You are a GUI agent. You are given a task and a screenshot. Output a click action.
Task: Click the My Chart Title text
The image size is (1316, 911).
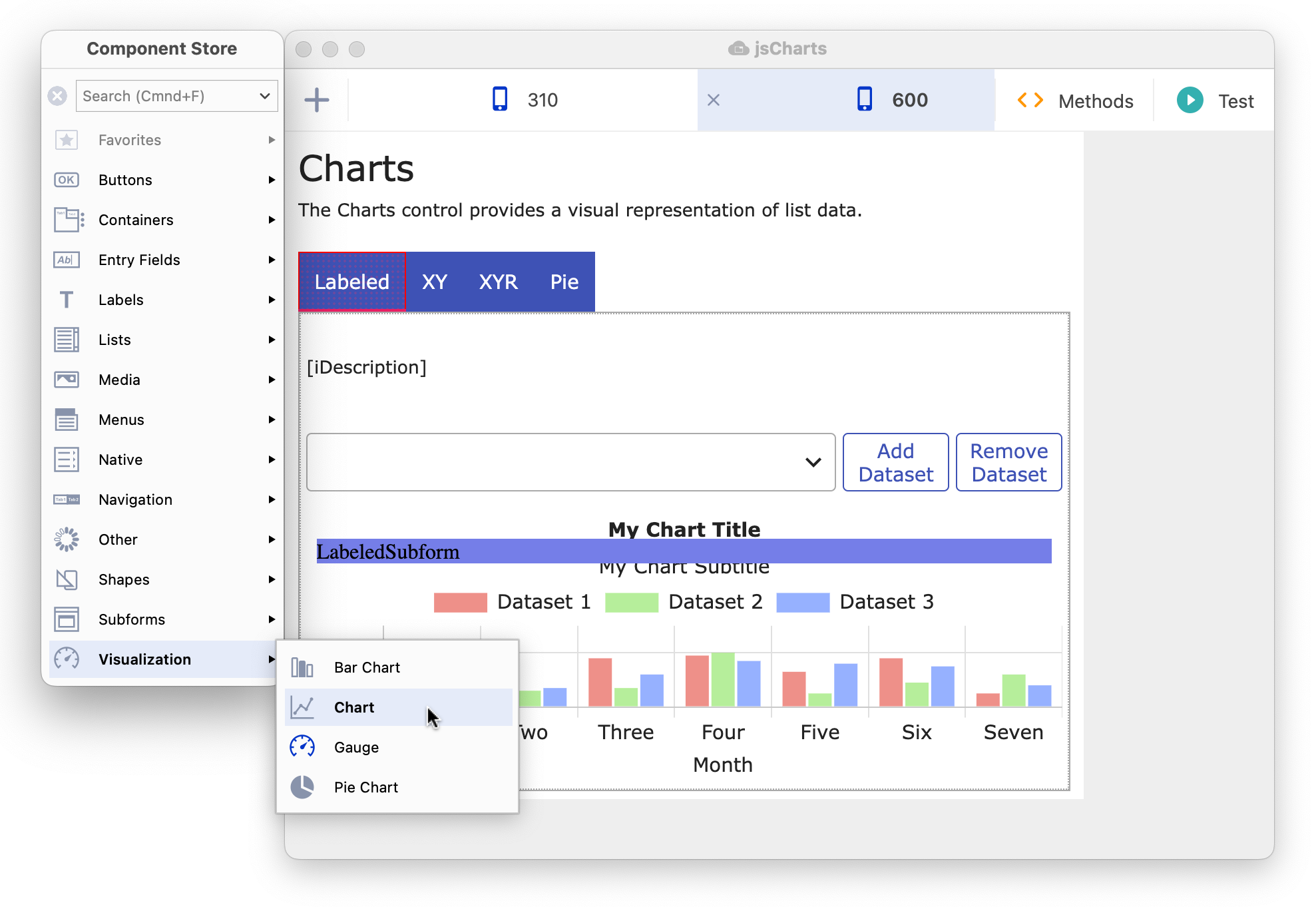[x=684, y=529]
